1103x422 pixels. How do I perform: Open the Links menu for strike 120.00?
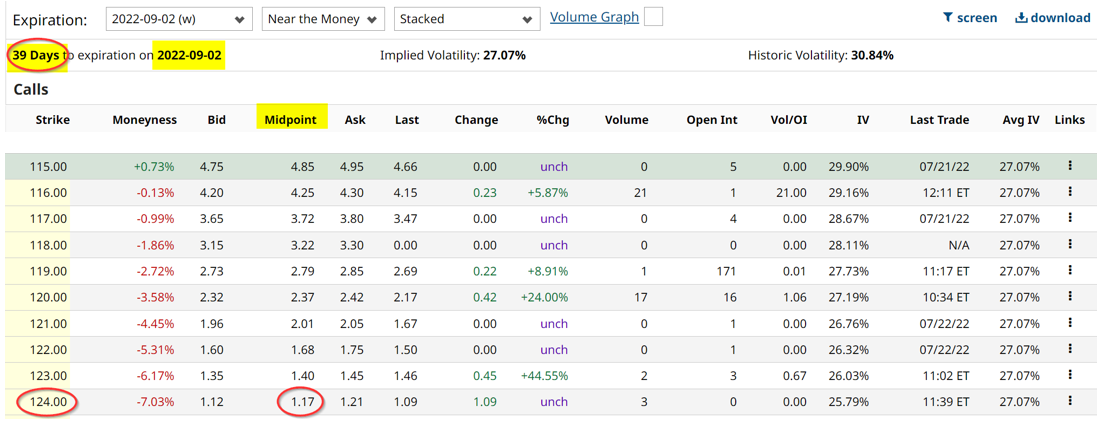click(x=1069, y=297)
